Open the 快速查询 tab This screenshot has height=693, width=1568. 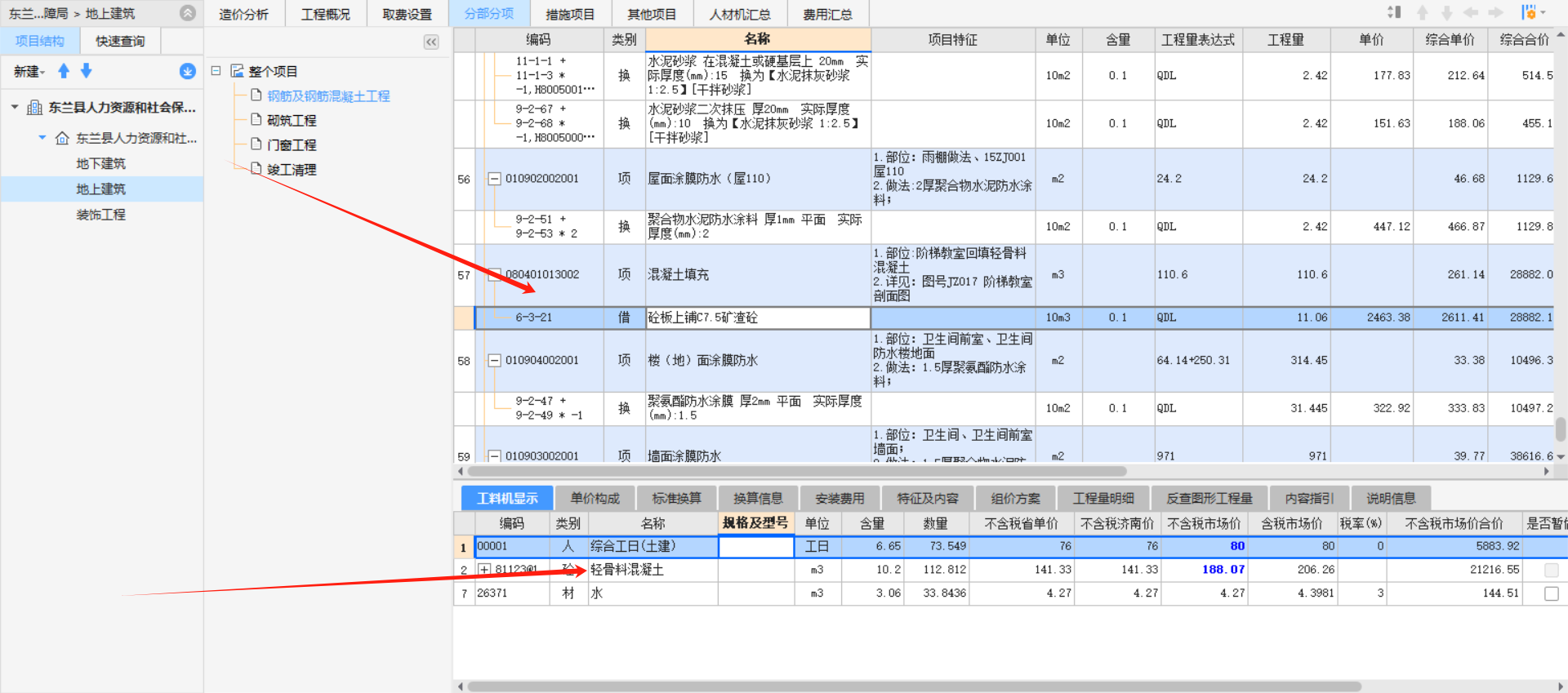(120, 41)
